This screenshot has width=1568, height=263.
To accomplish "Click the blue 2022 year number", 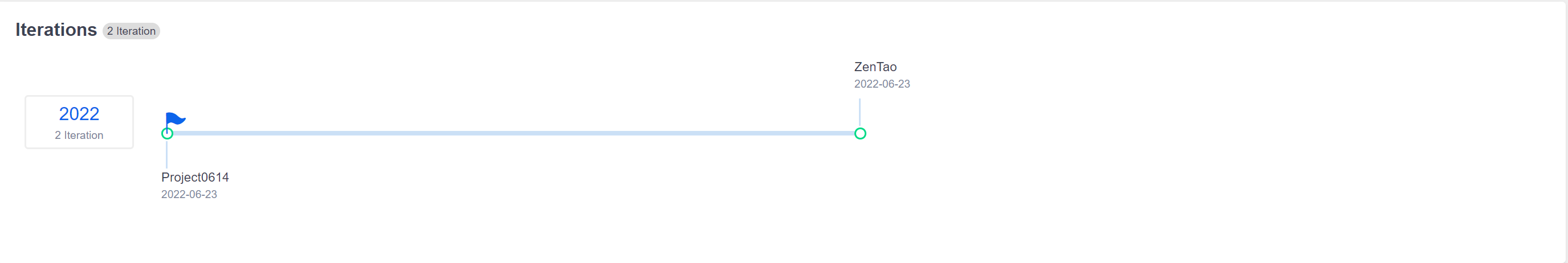I will point(79,114).
